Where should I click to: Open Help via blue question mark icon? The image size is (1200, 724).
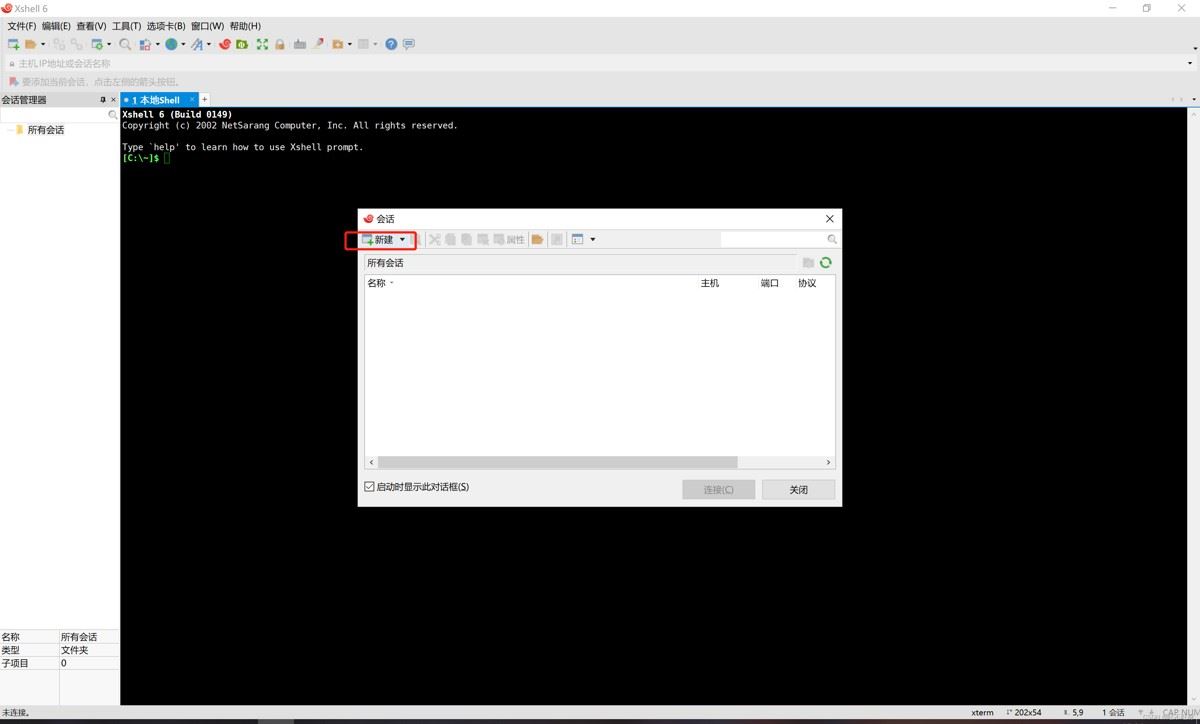(x=391, y=44)
